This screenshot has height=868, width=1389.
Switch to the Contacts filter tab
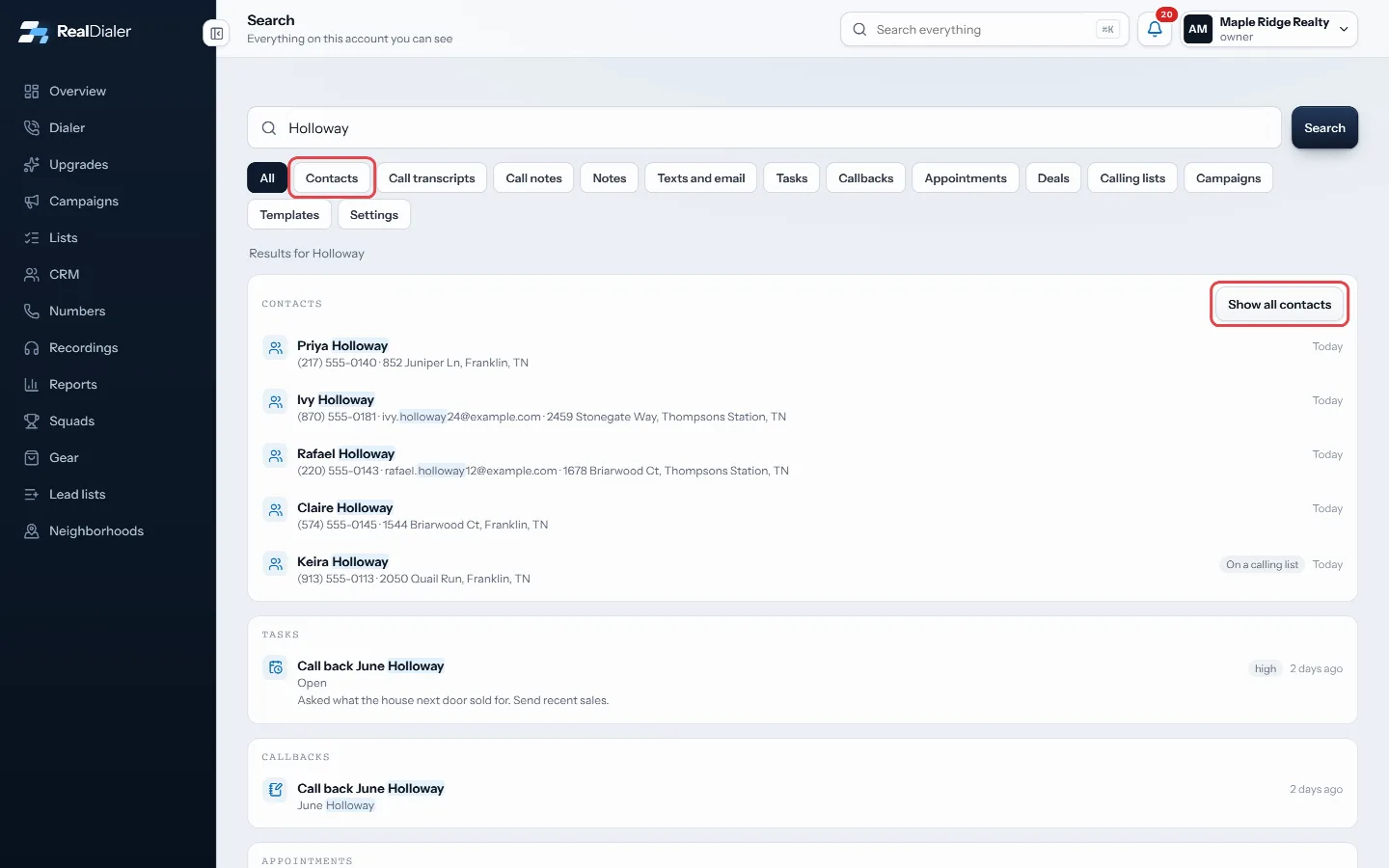click(332, 178)
